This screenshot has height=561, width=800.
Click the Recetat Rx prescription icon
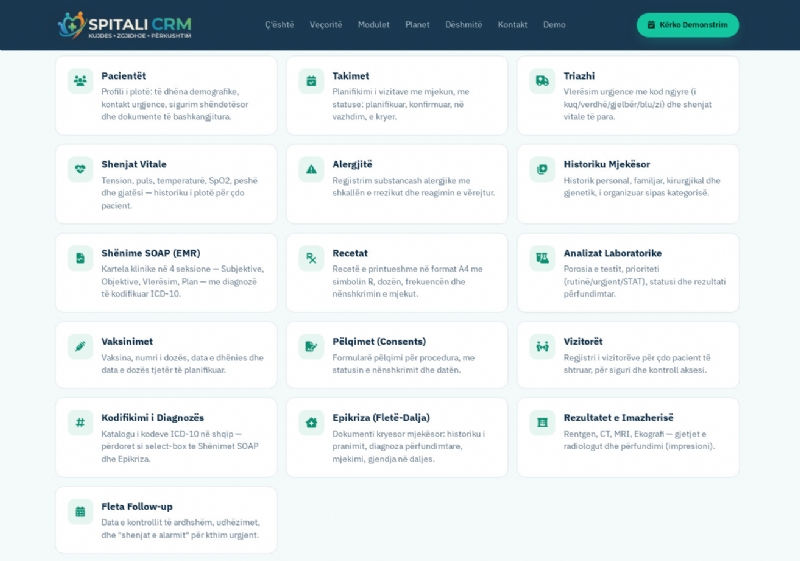coord(311,258)
